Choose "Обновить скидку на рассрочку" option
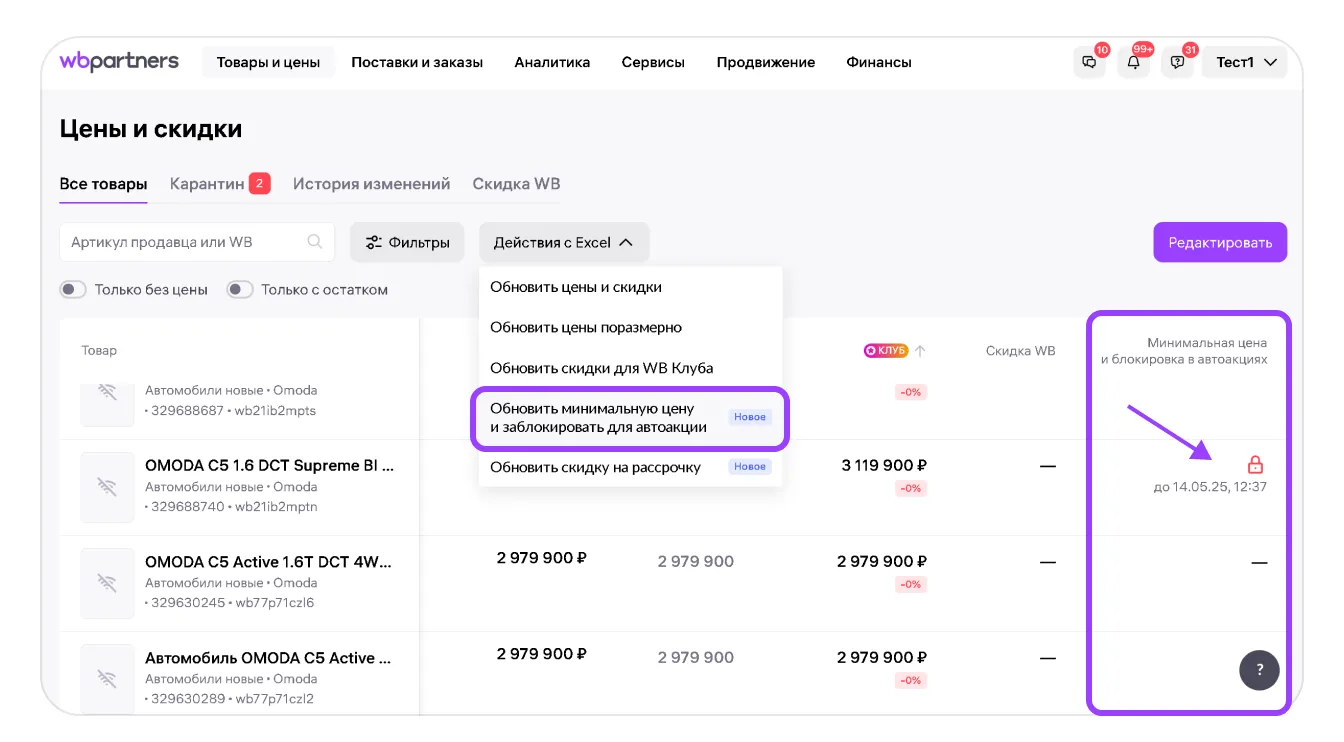1344x742 pixels. (x=595, y=467)
